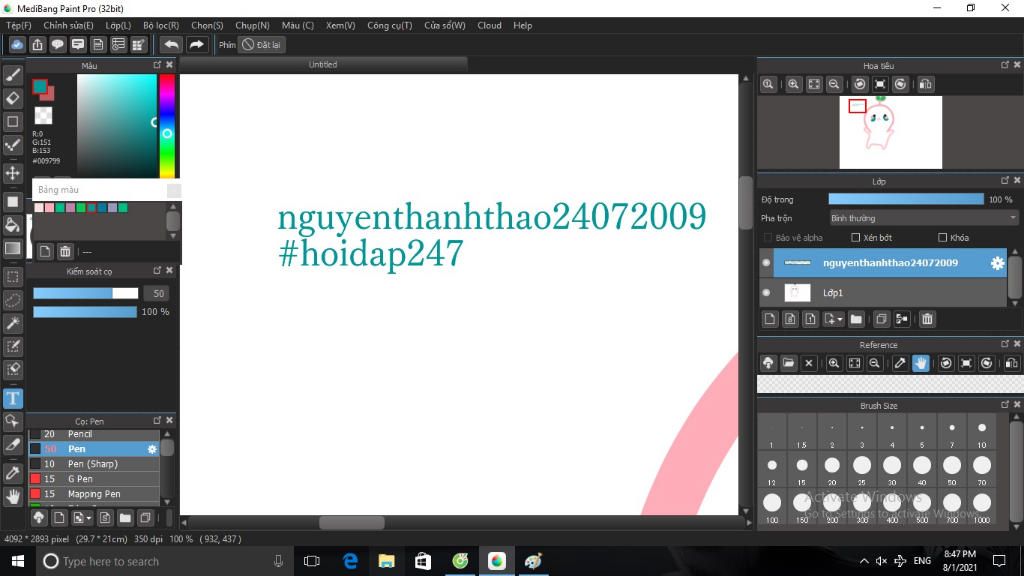Toggle the Bảo vệ alpha checkbox

coord(768,238)
